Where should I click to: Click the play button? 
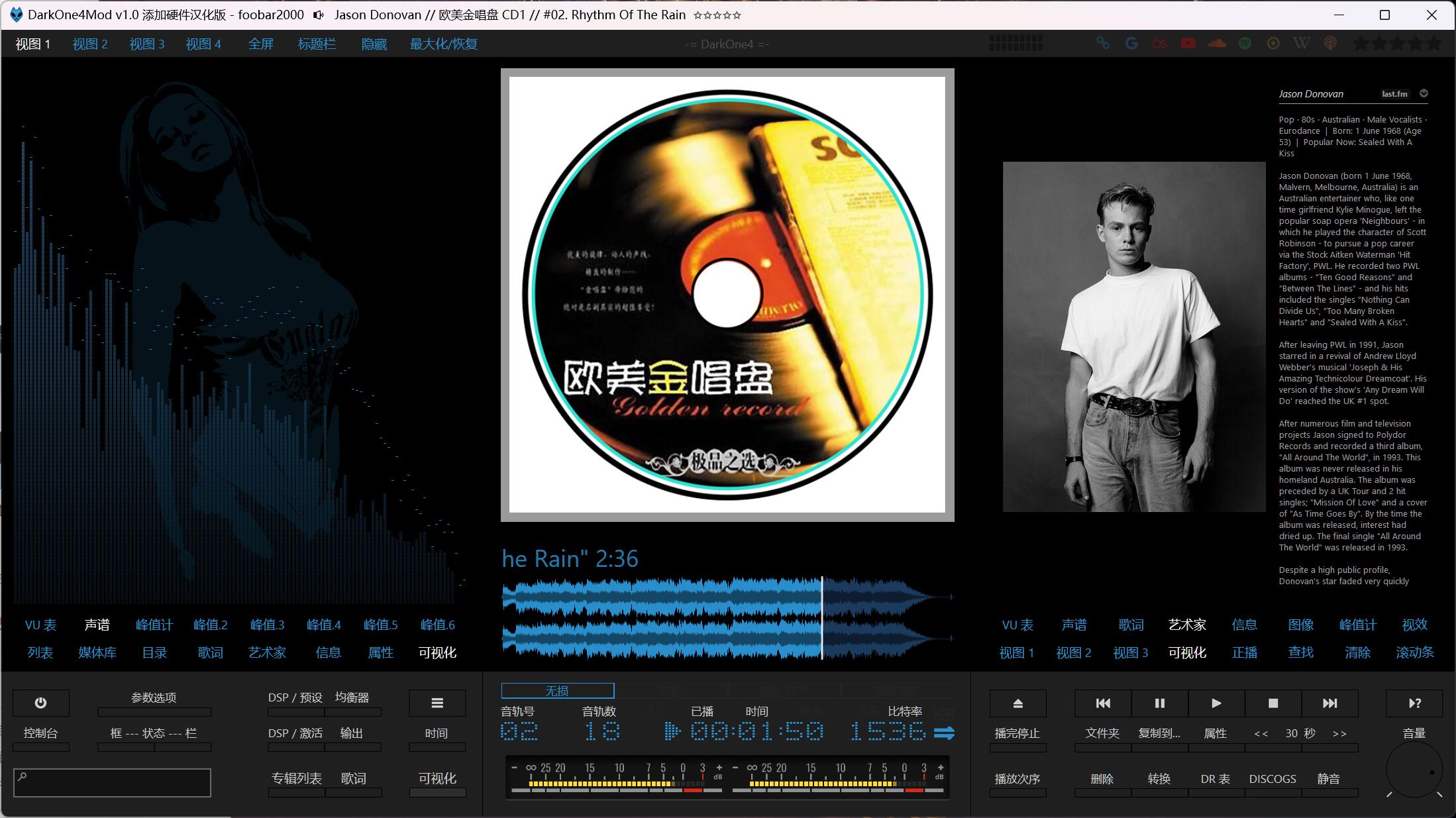coord(1216,703)
